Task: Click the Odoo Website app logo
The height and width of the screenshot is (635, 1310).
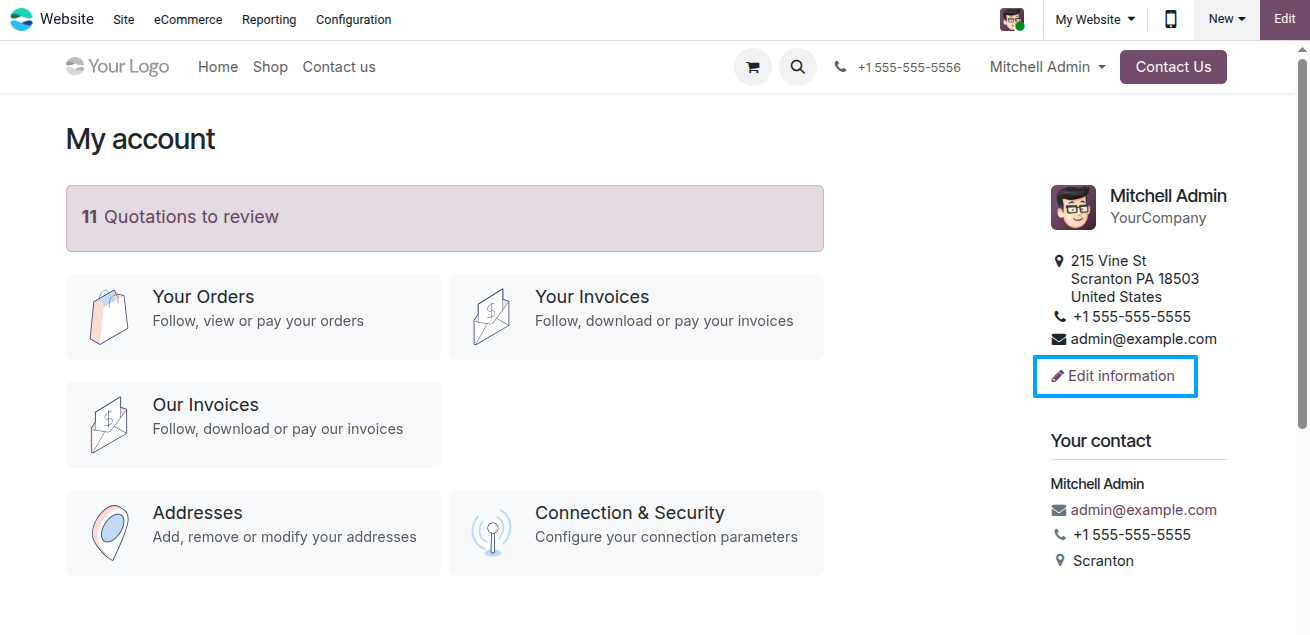Action: pos(21,19)
